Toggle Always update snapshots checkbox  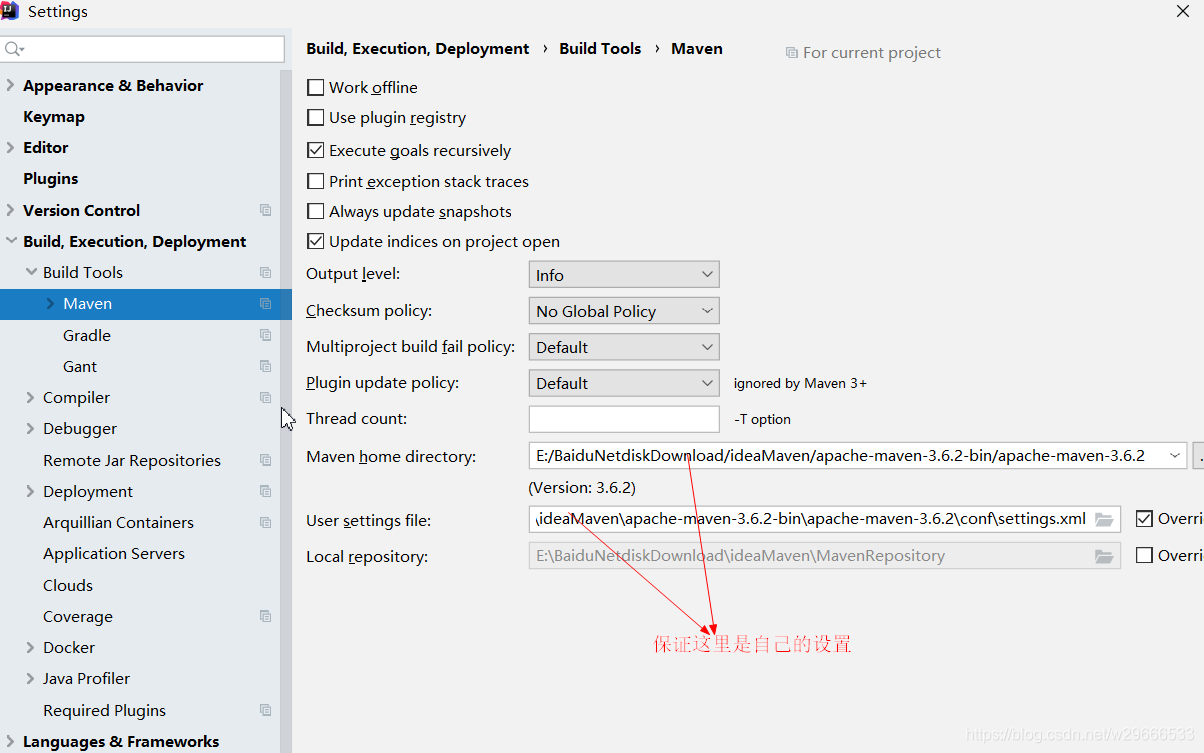315,212
